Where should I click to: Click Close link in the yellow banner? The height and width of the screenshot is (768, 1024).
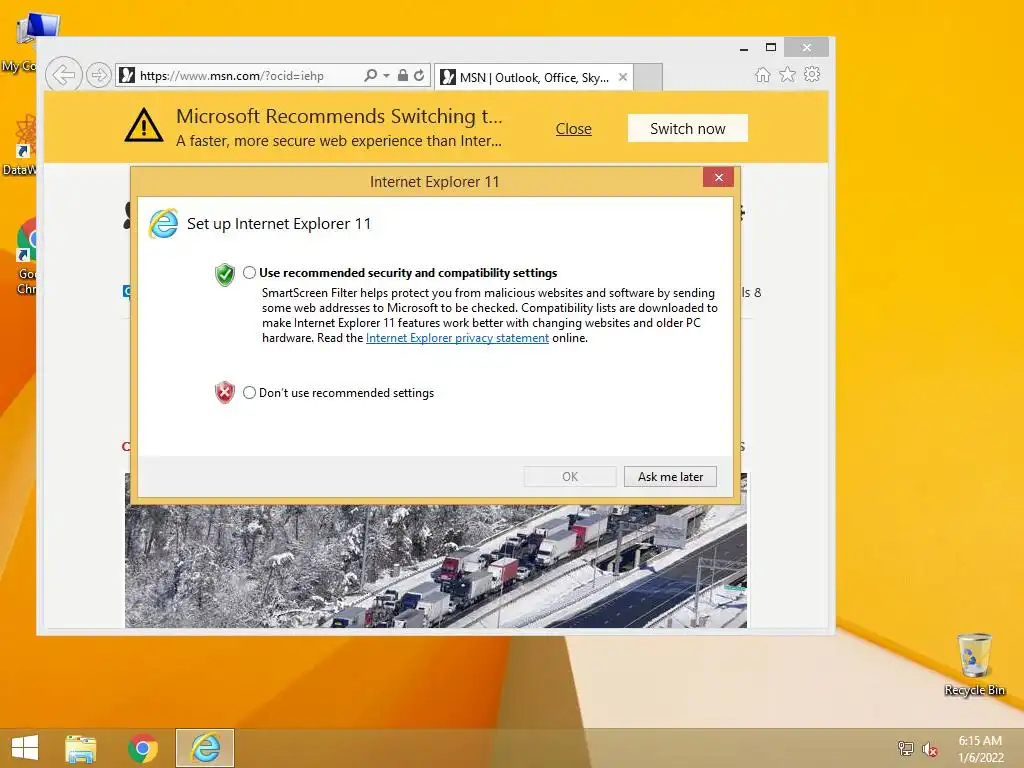(573, 129)
